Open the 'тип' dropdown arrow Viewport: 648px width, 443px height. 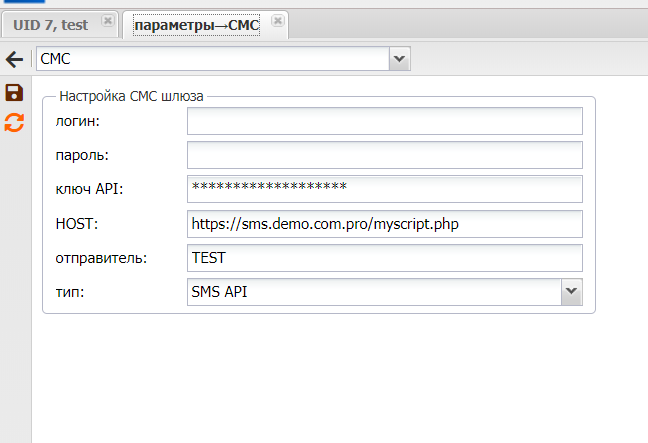[571, 291]
